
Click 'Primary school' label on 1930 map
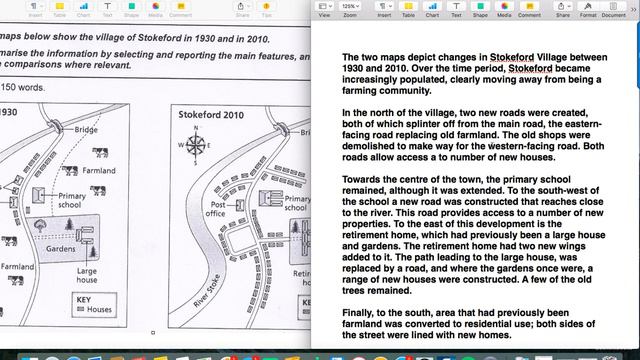coord(72,200)
